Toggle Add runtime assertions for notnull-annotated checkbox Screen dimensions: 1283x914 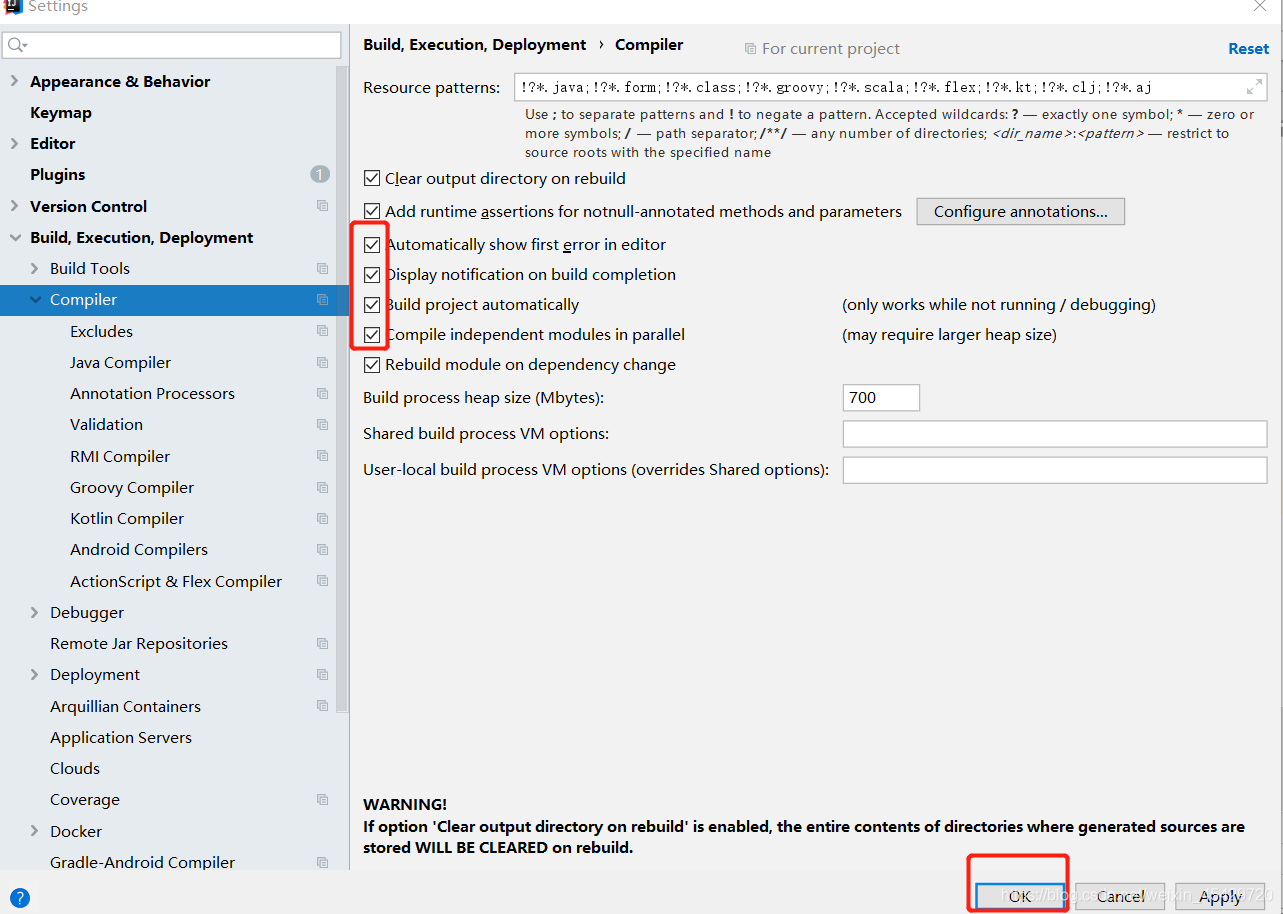click(x=372, y=211)
